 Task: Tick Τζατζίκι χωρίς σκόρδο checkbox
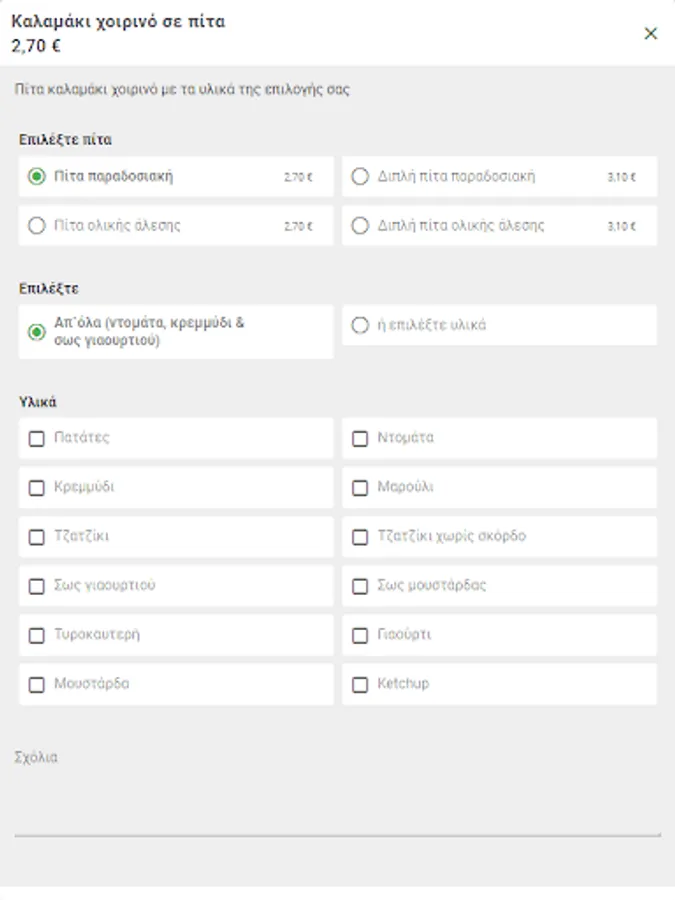[x=360, y=537]
